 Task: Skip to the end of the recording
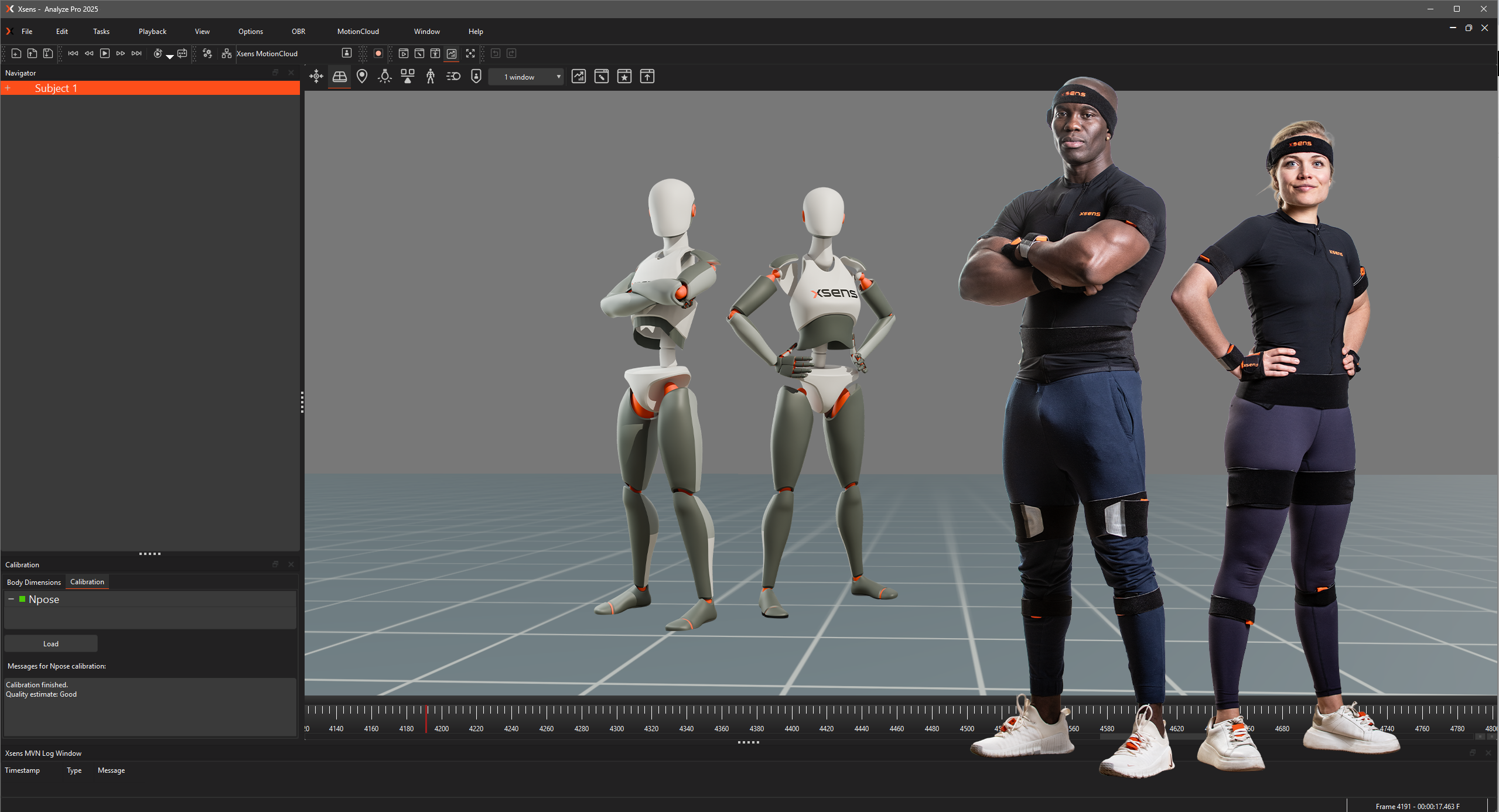click(x=136, y=53)
